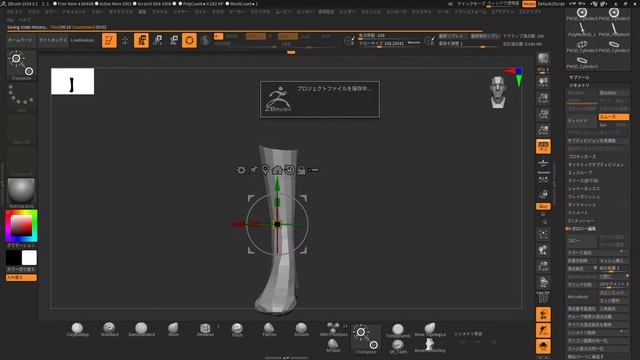
Task: Select the Standard brush
Action: point(109,329)
